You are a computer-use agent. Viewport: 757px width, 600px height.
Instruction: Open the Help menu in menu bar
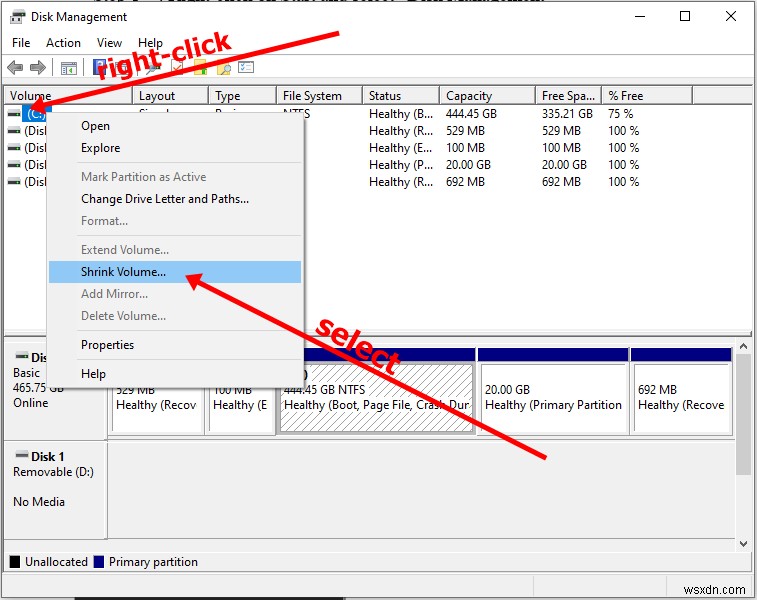(150, 43)
